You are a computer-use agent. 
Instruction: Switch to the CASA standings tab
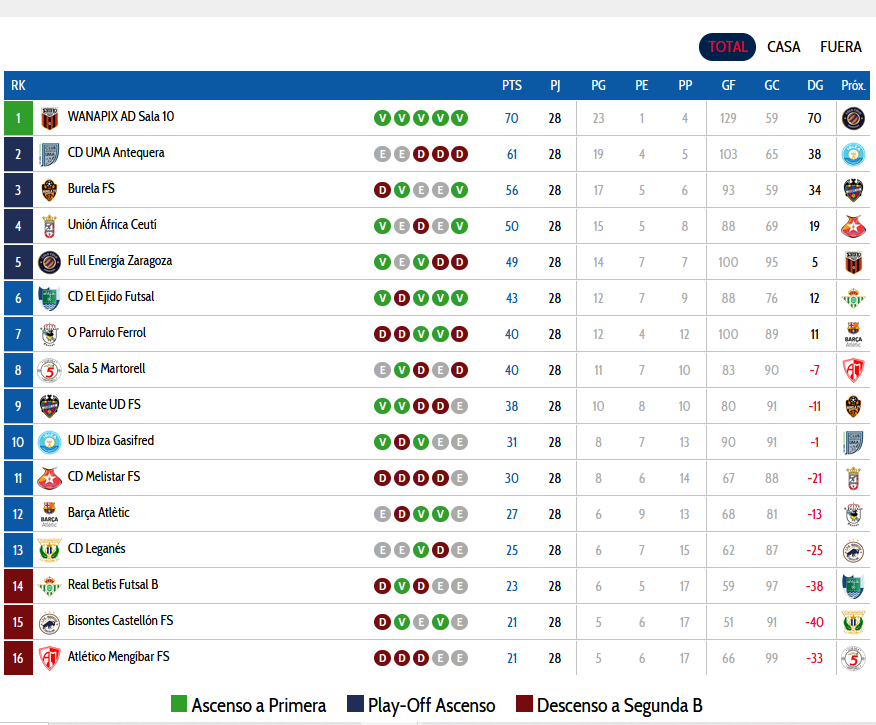783,47
